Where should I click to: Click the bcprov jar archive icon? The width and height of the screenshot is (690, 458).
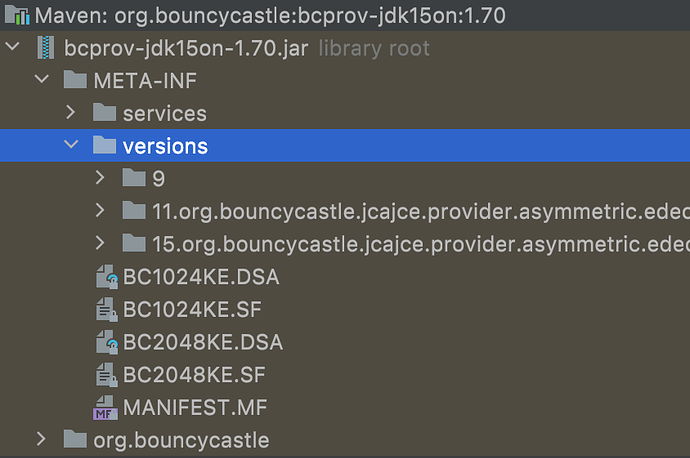(45, 47)
